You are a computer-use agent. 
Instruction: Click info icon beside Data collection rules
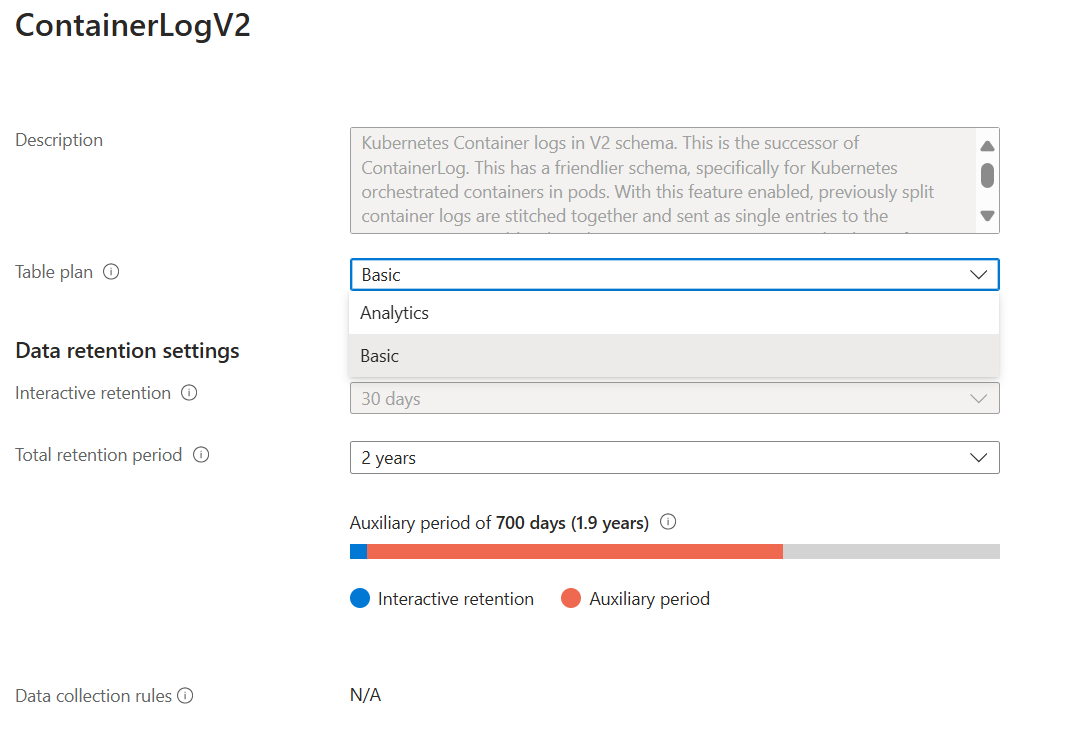pos(185,696)
